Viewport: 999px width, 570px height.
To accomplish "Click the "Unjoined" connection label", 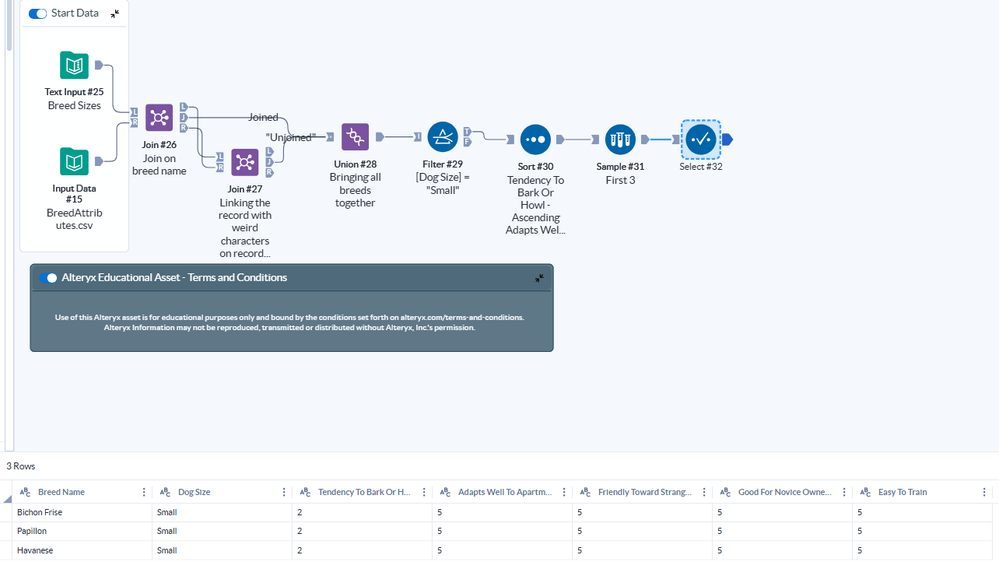I will pyautogui.click(x=290, y=137).
